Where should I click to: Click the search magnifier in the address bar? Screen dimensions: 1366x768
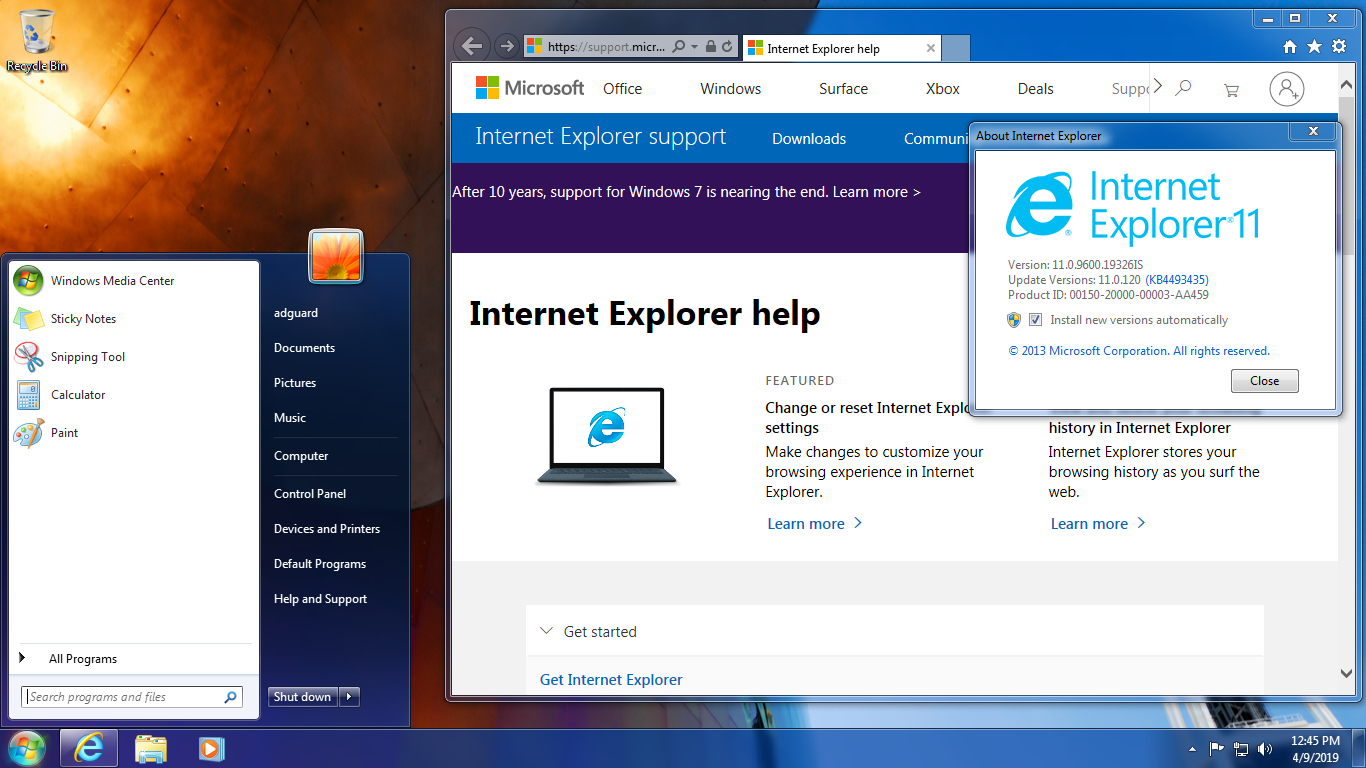pos(680,46)
